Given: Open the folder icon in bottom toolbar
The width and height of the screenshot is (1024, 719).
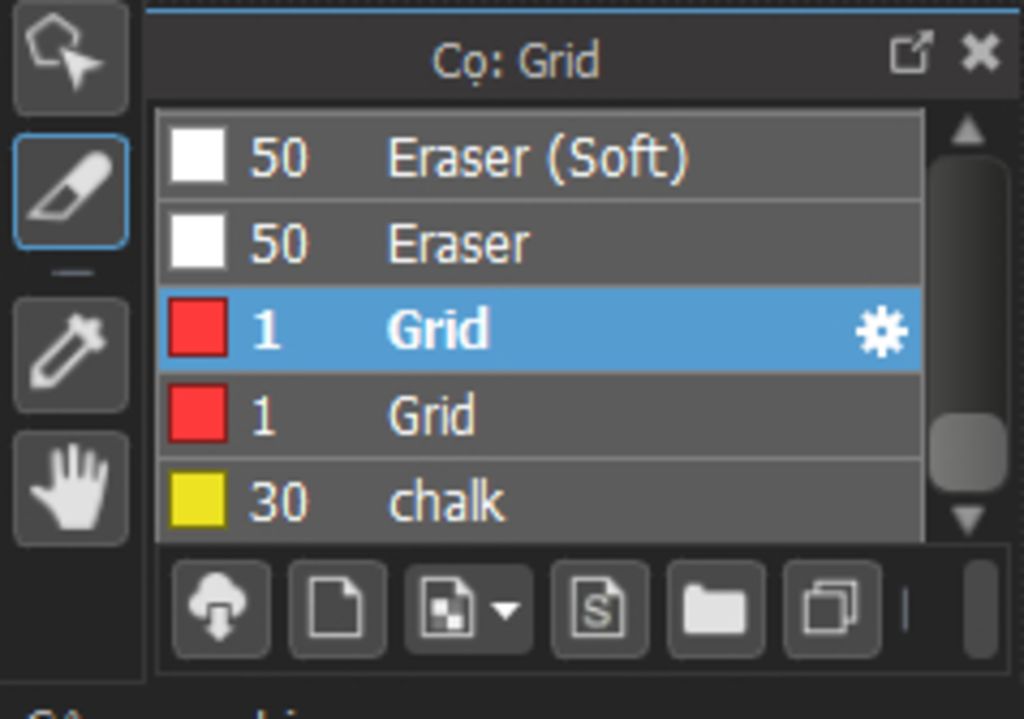Looking at the screenshot, I should coord(715,609).
